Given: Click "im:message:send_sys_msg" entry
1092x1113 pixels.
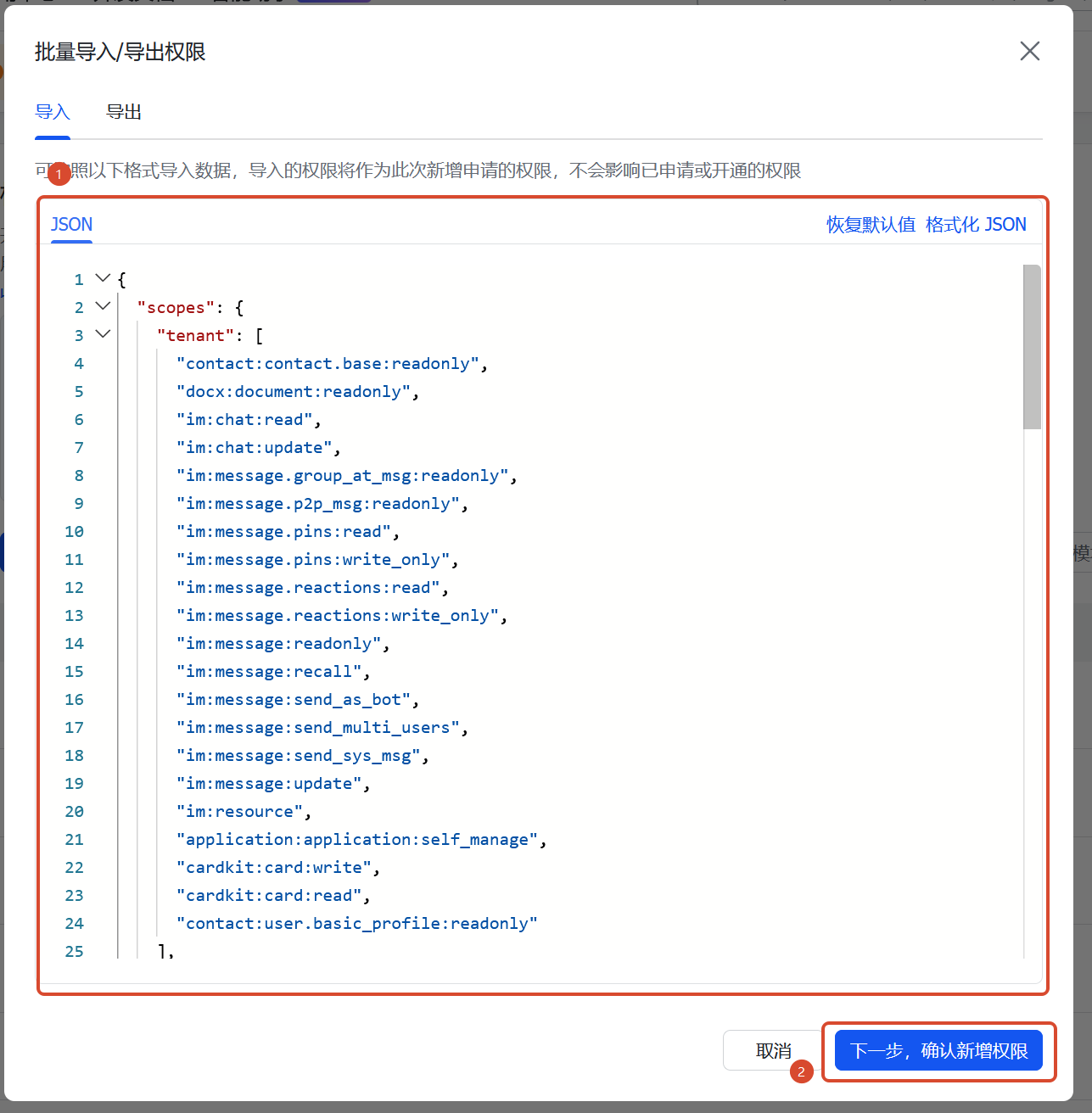Looking at the screenshot, I should tap(299, 756).
